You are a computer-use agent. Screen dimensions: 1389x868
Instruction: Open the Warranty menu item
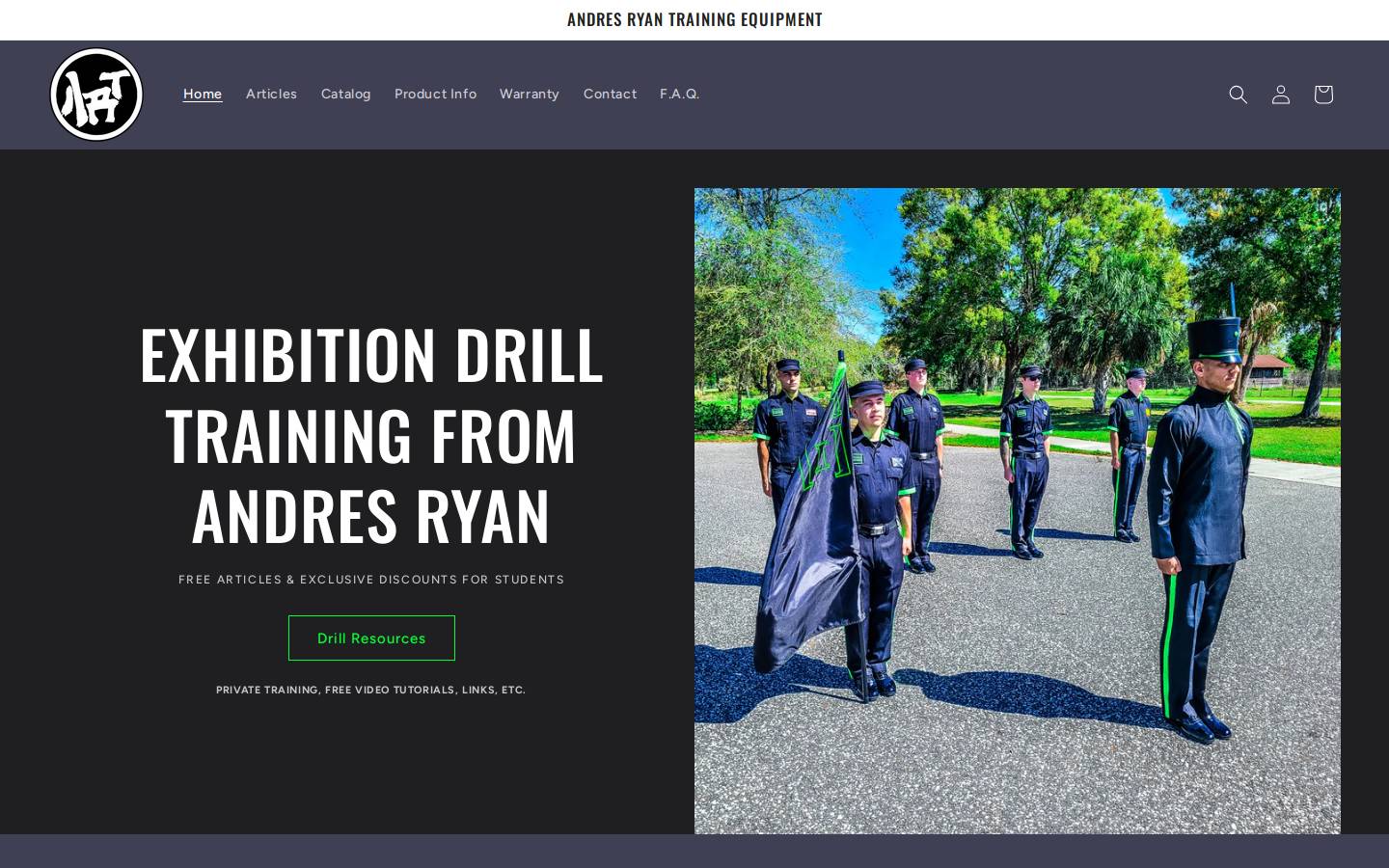pos(529,94)
